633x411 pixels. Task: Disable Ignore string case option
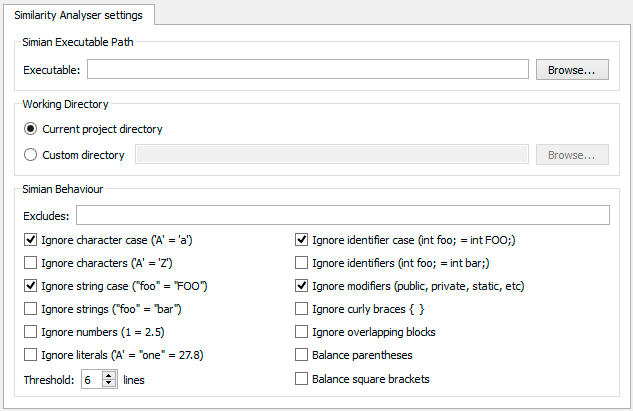(31, 286)
